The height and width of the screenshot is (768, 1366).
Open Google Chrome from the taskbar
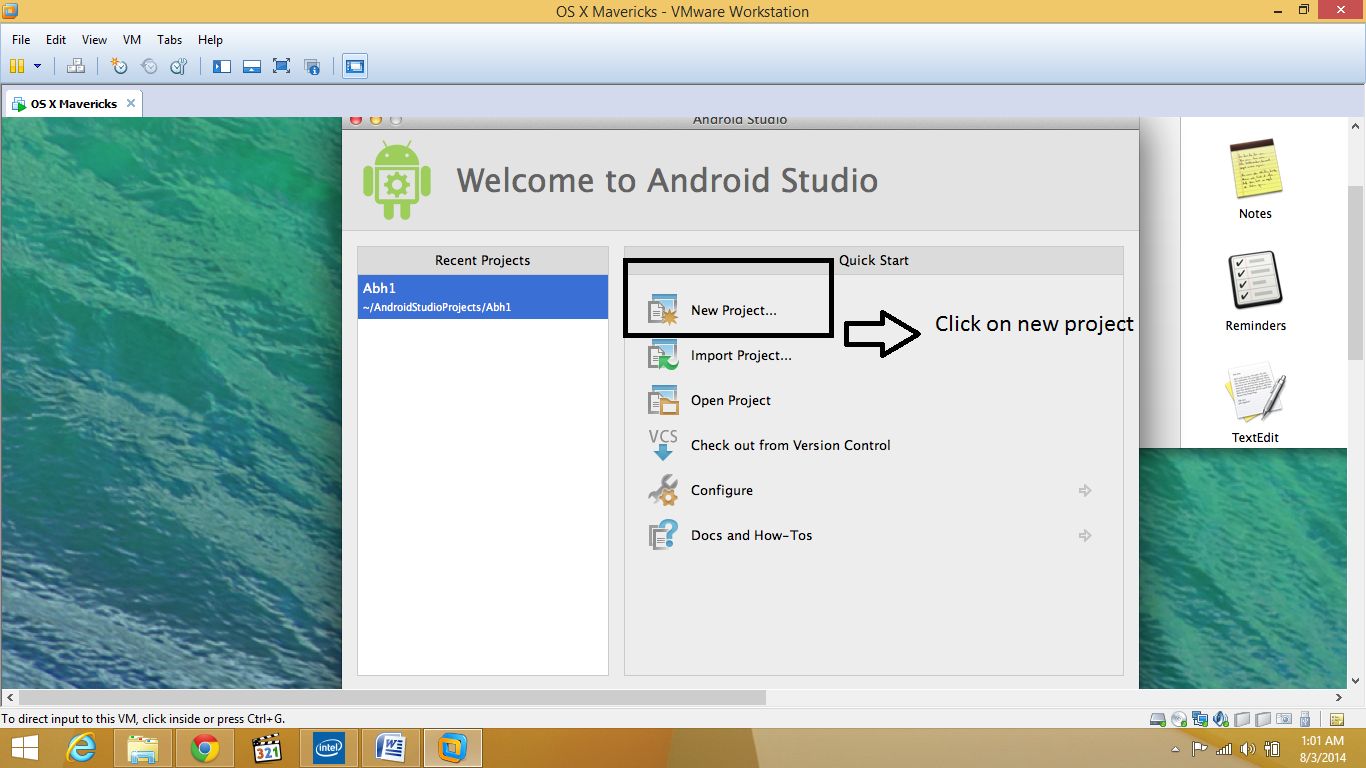click(x=205, y=748)
